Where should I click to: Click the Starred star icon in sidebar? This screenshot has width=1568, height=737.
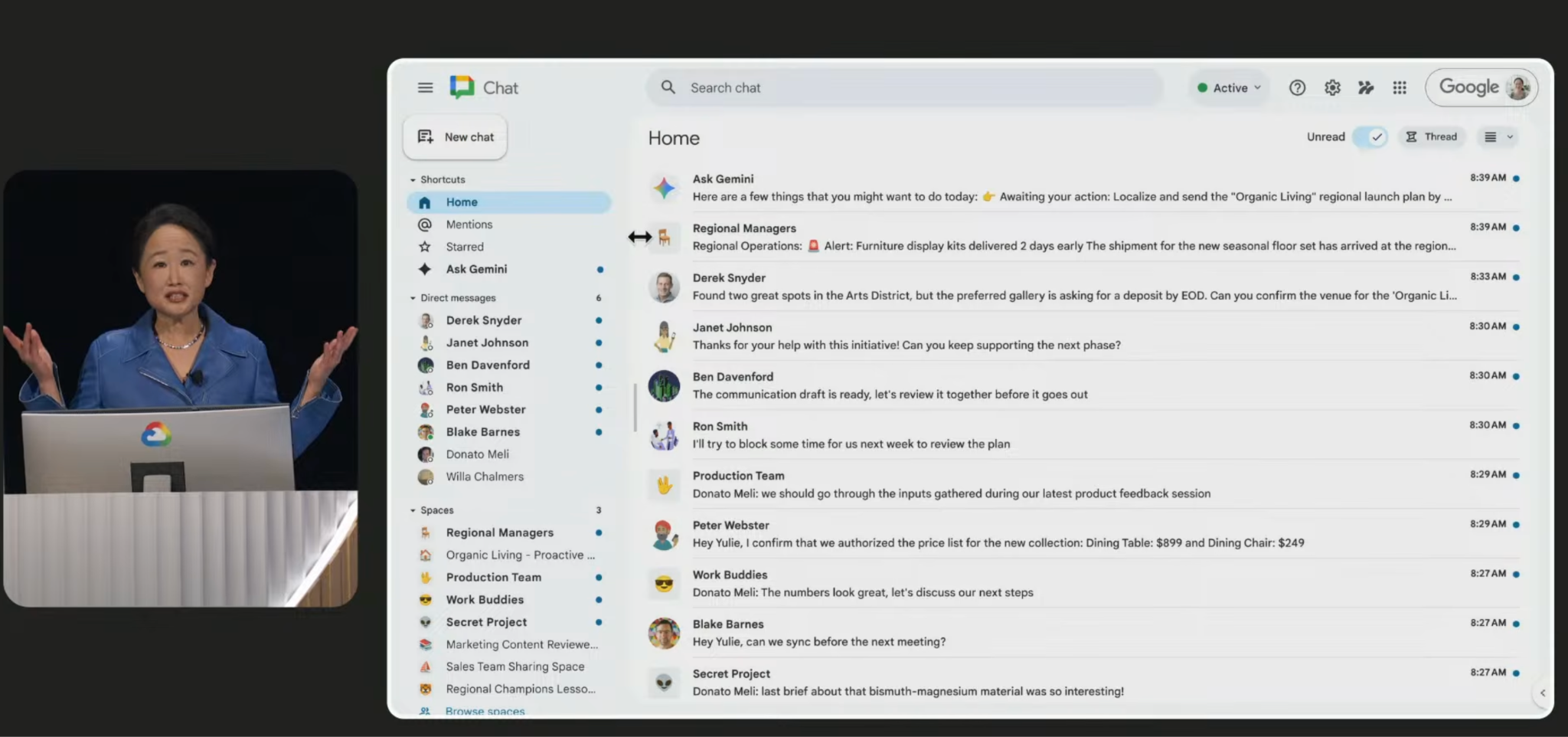[425, 247]
